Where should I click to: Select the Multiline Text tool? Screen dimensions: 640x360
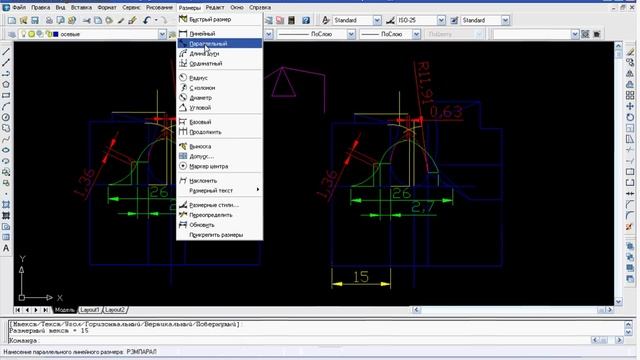click(x=6, y=248)
